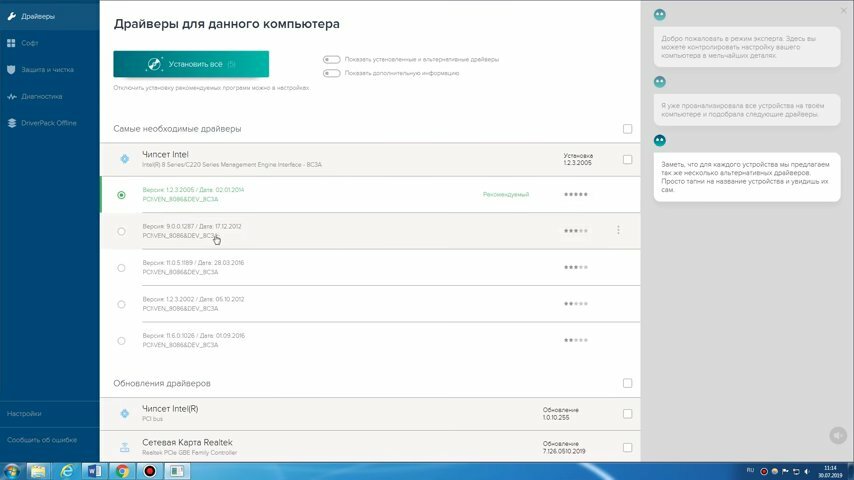Open the Софт section in the sidebar
The width and height of the screenshot is (854, 480).
[49, 42]
